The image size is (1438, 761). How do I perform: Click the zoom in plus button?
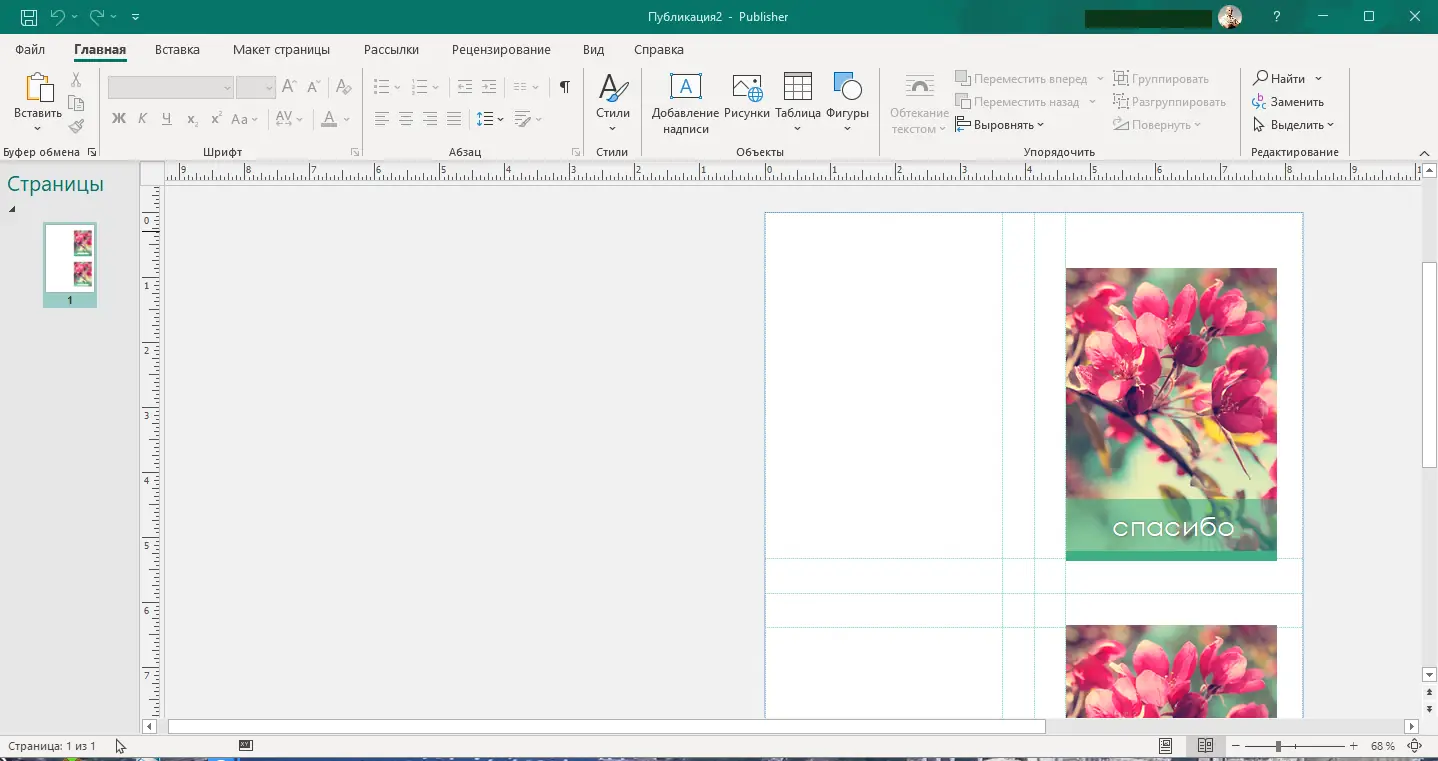(1353, 746)
